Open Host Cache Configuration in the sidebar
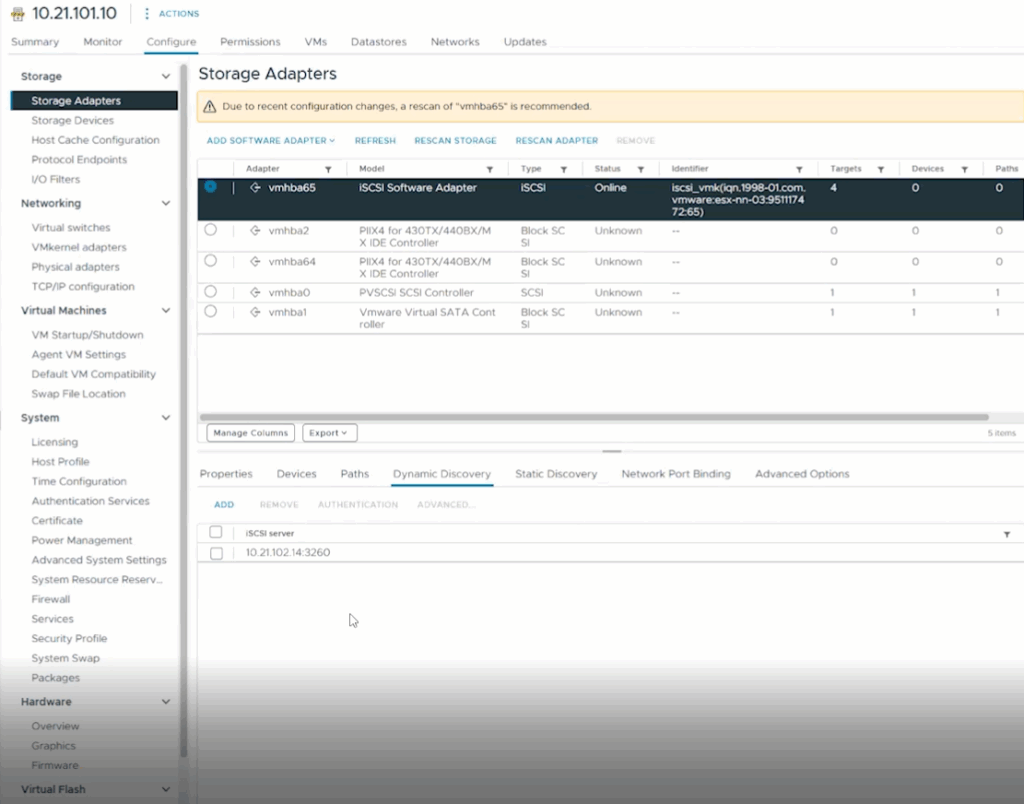The image size is (1024, 804). [95, 140]
